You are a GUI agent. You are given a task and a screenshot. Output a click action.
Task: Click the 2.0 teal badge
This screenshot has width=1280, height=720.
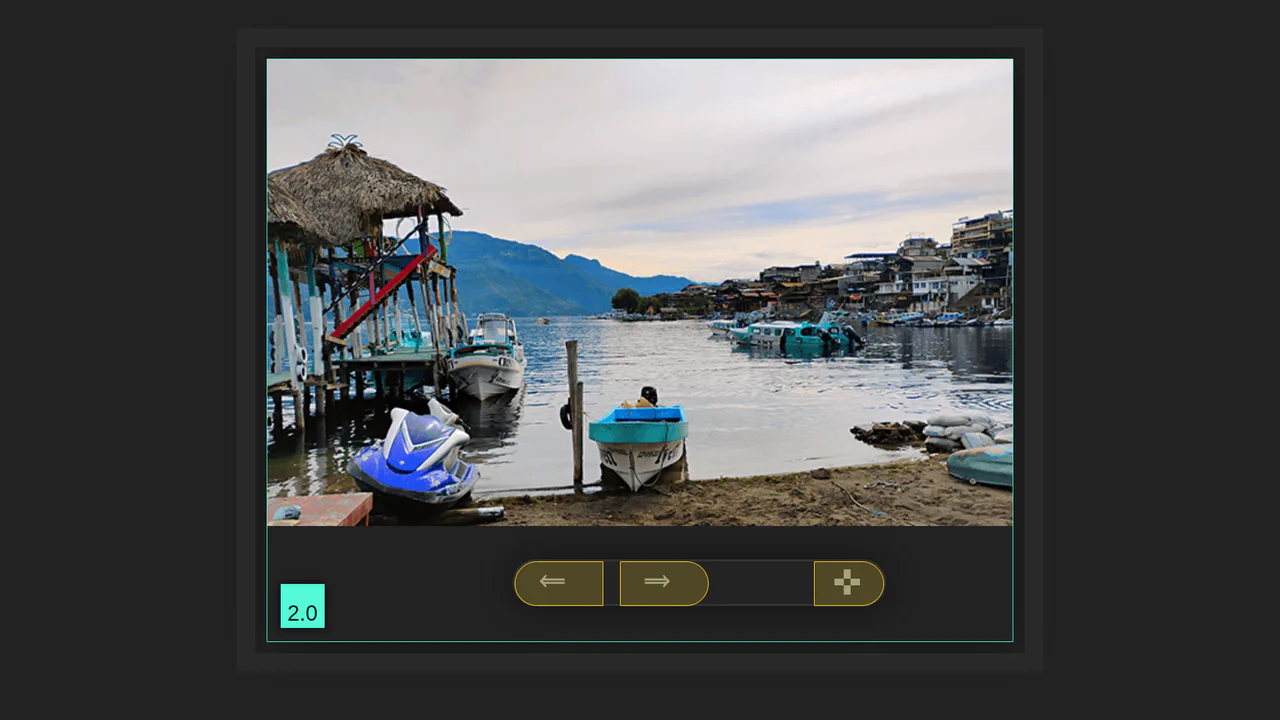click(x=303, y=606)
